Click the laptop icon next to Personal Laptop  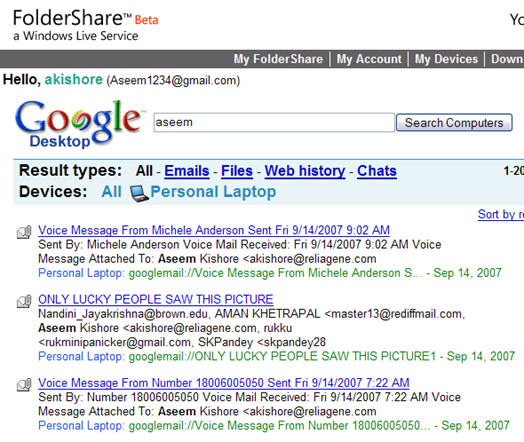tap(139, 193)
